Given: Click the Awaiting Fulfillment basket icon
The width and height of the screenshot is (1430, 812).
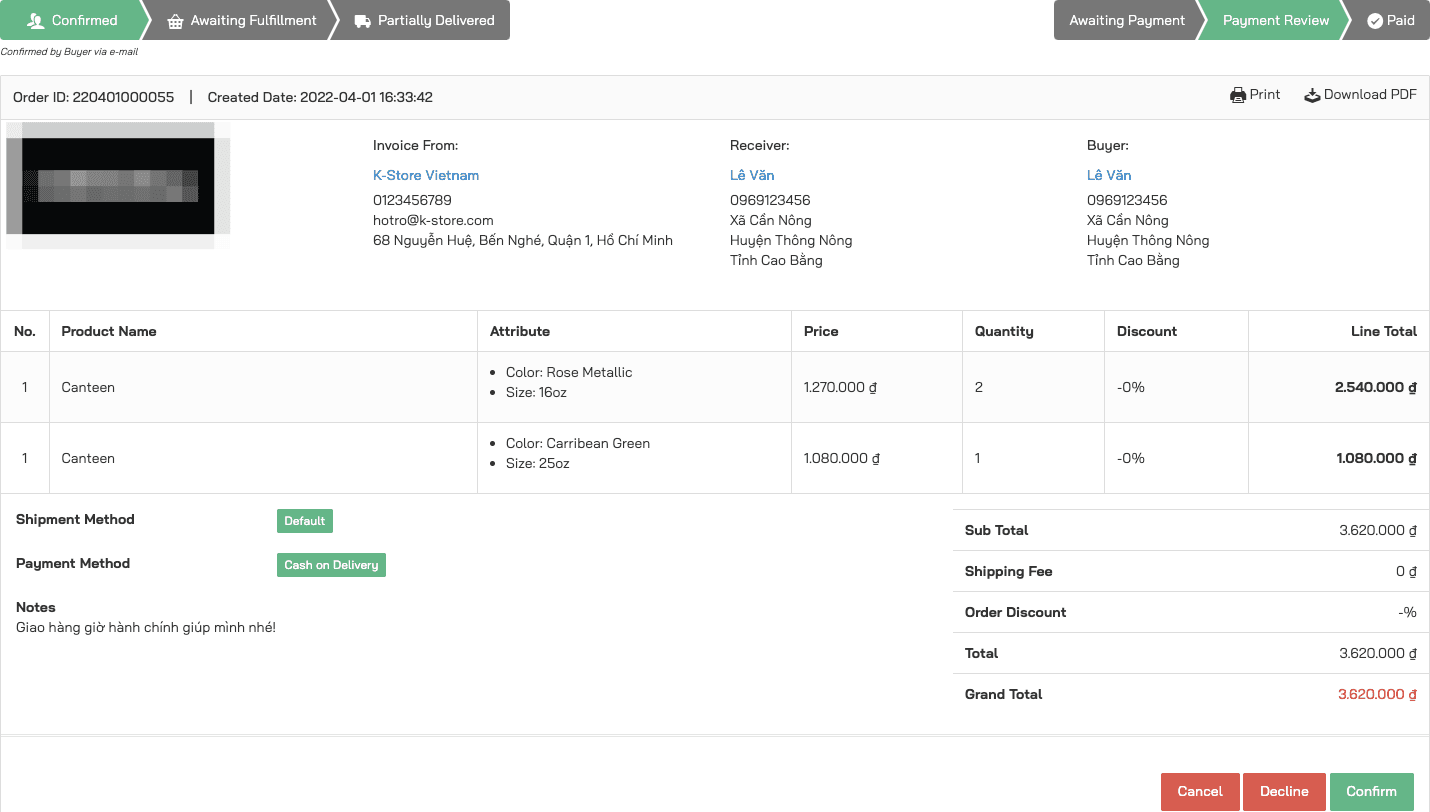Looking at the screenshot, I should [x=175, y=21].
